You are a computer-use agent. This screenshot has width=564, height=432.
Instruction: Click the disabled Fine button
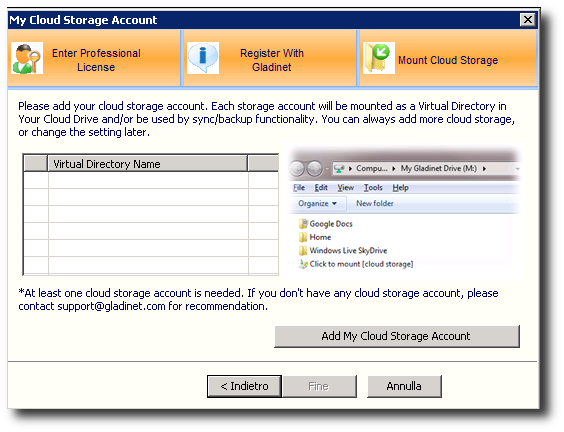pyautogui.click(x=319, y=386)
